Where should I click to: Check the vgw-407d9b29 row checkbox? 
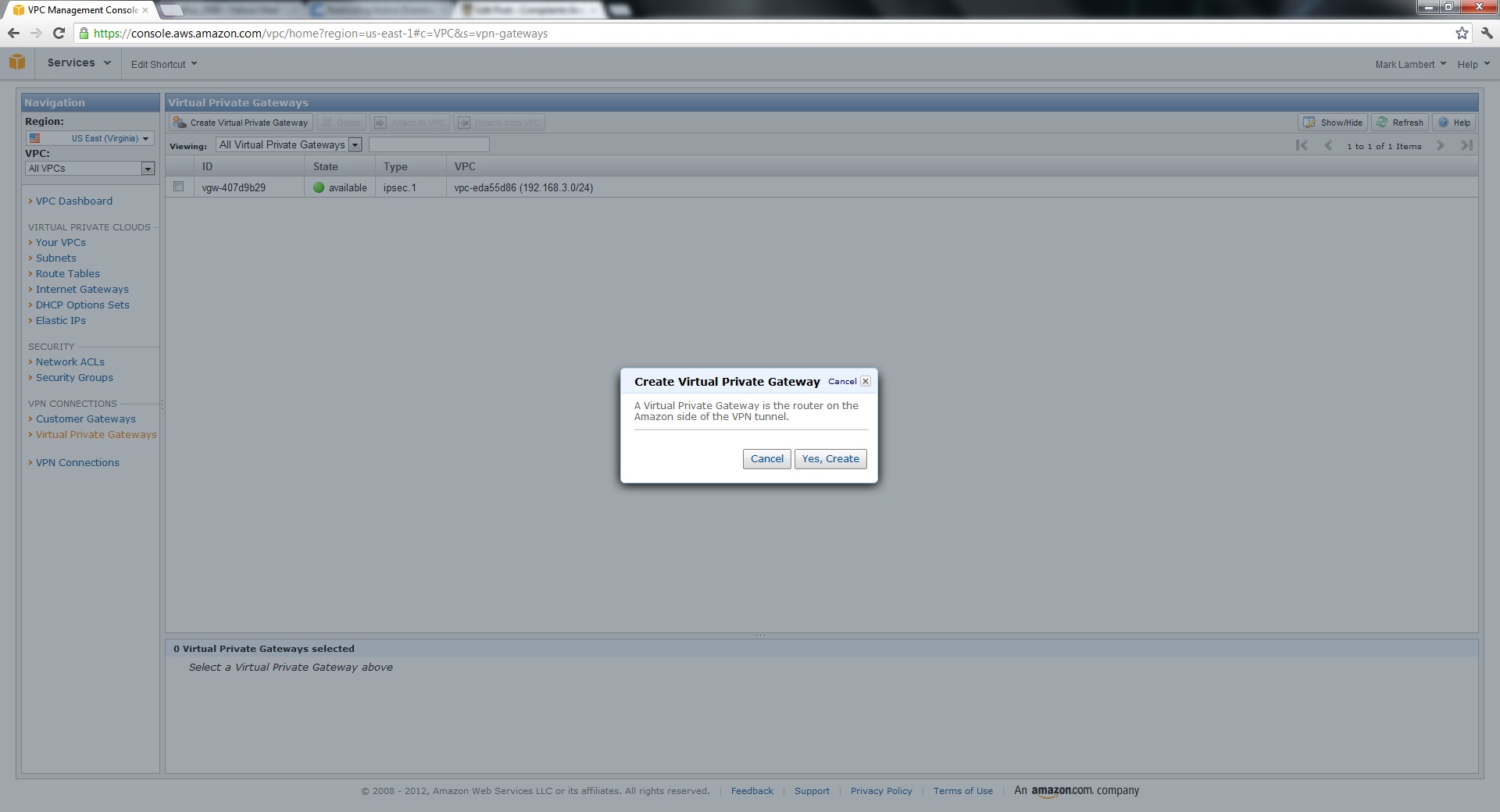point(179,187)
